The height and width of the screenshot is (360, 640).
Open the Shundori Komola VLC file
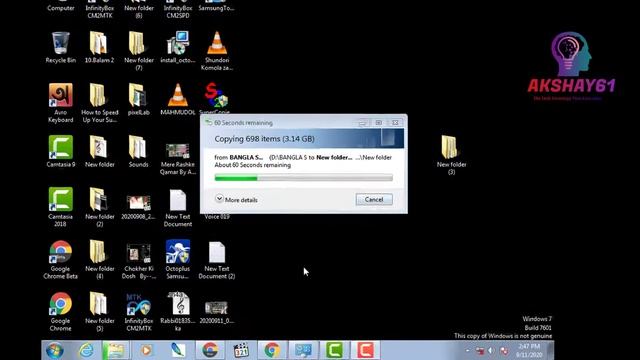[217, 51]
